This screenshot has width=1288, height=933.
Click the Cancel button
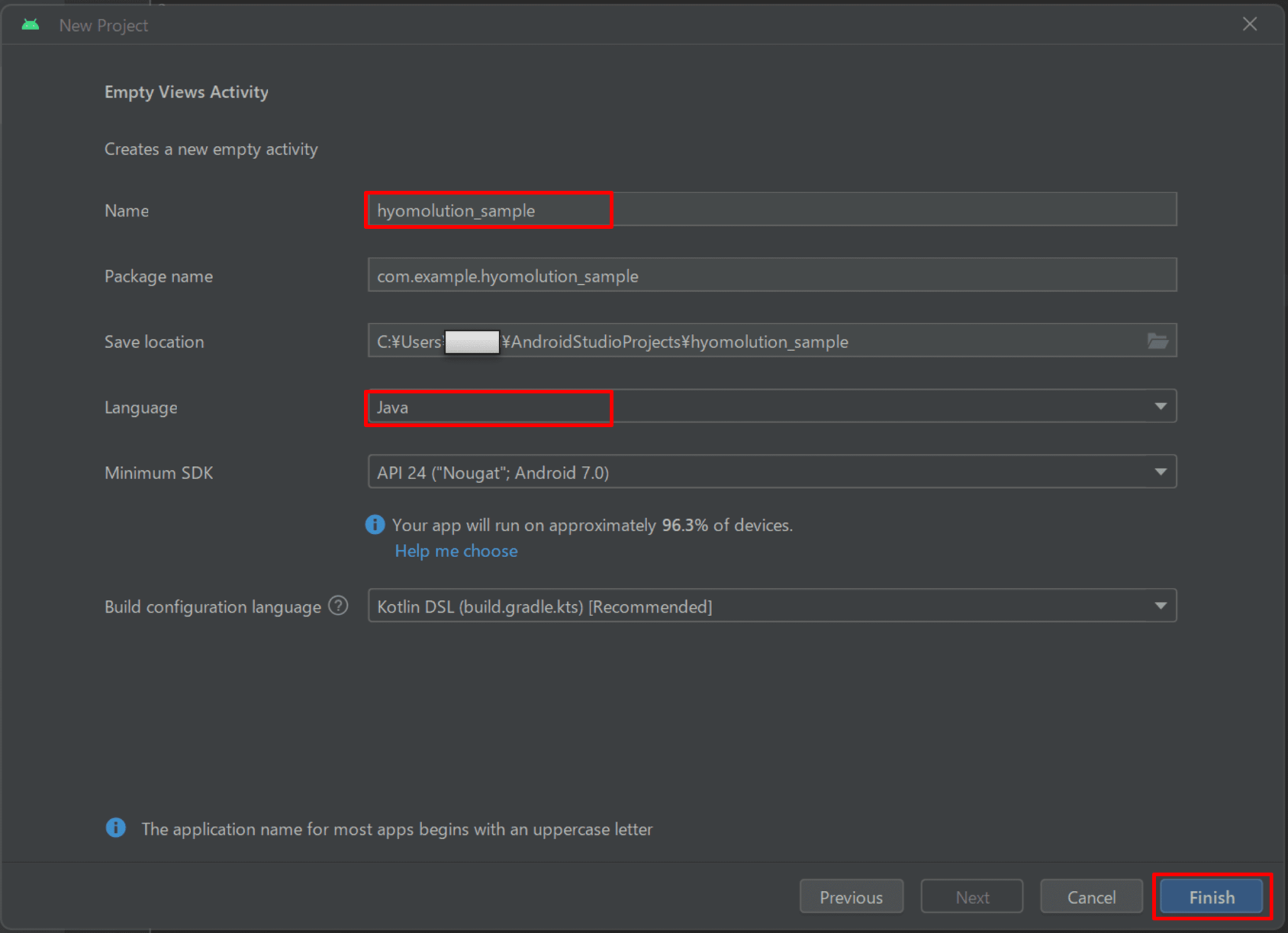(1091, 897)
